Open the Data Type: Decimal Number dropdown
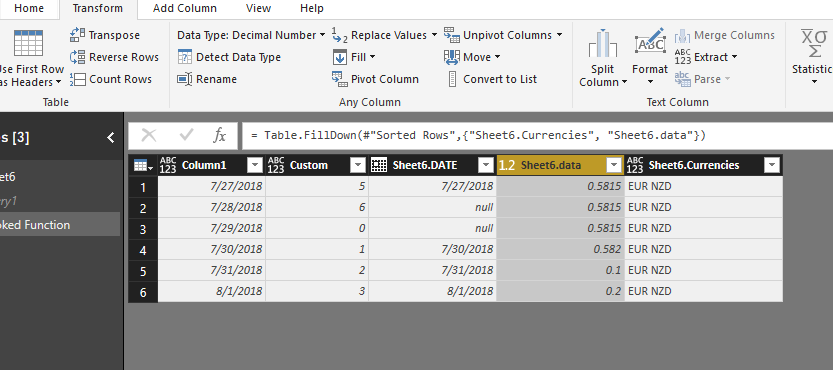Image resolution: width=833 pixels, height=370 pixels. [251, 35]
